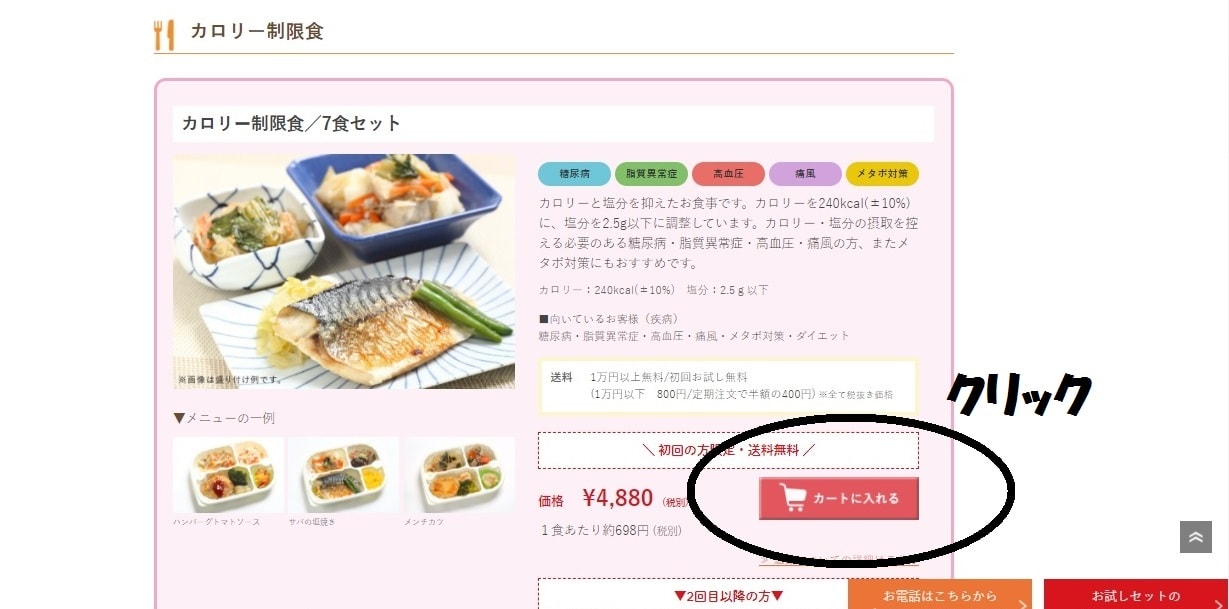The image size is (1229, 609).
Task: Click the red お試しセットの button
Action: point(1136,594)
